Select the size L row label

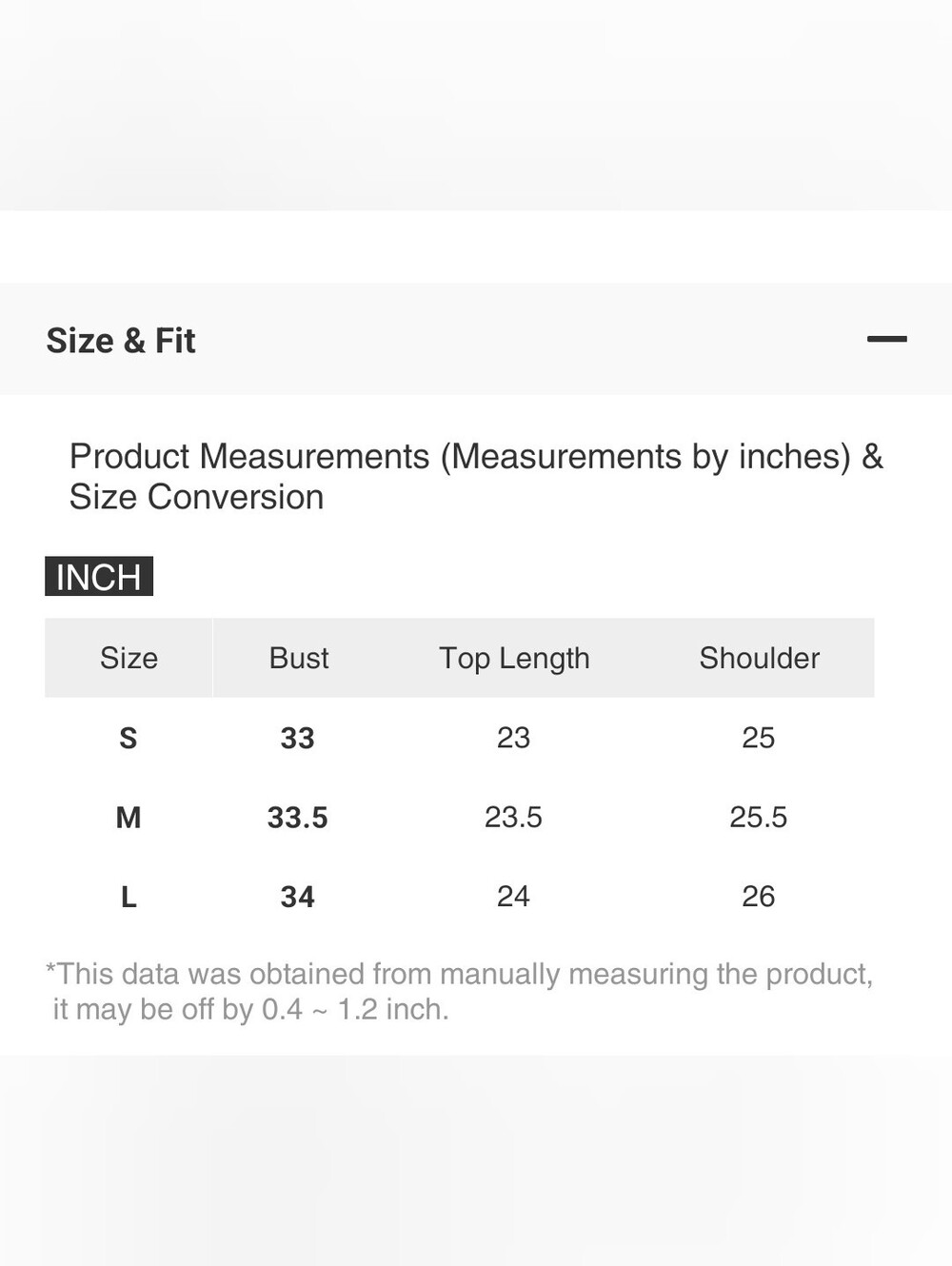pos(129,897)
